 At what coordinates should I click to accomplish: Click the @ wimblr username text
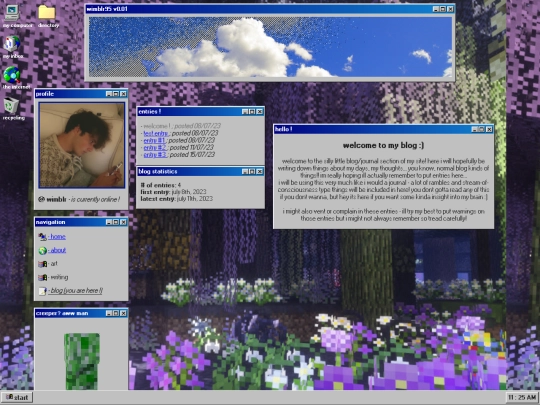[x=52, y=199]
